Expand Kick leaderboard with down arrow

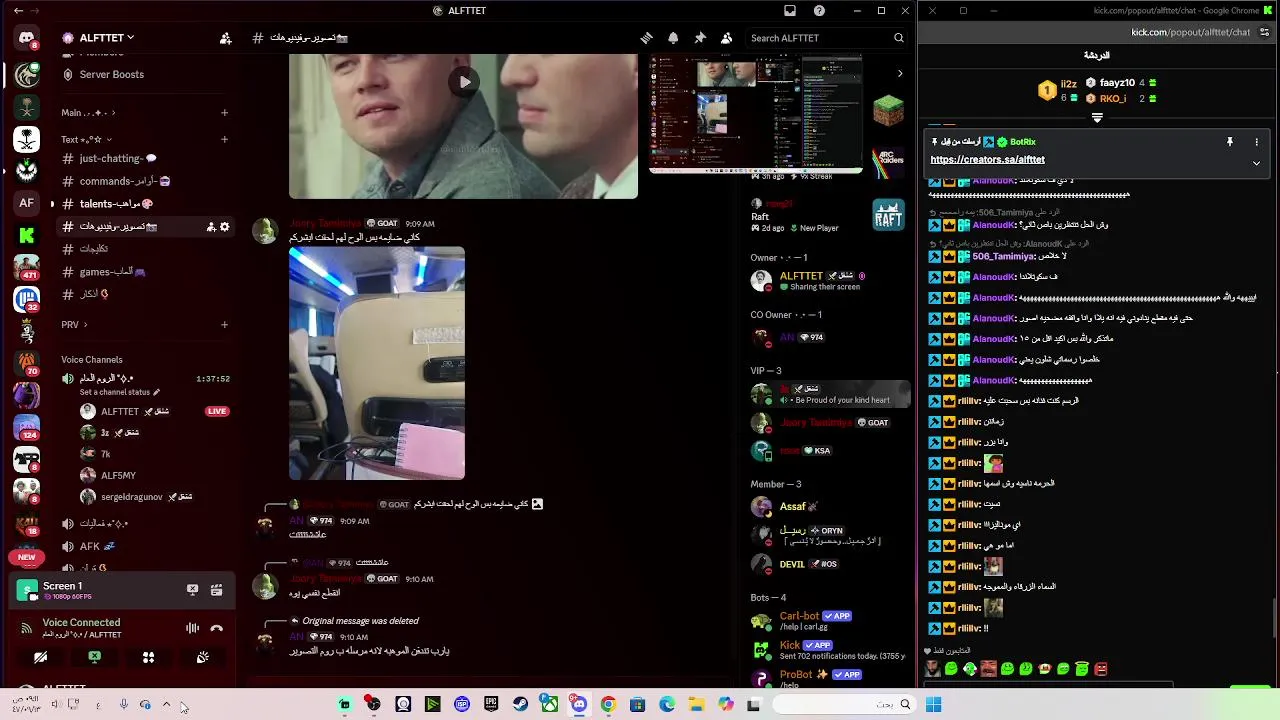pos(1097,118)
